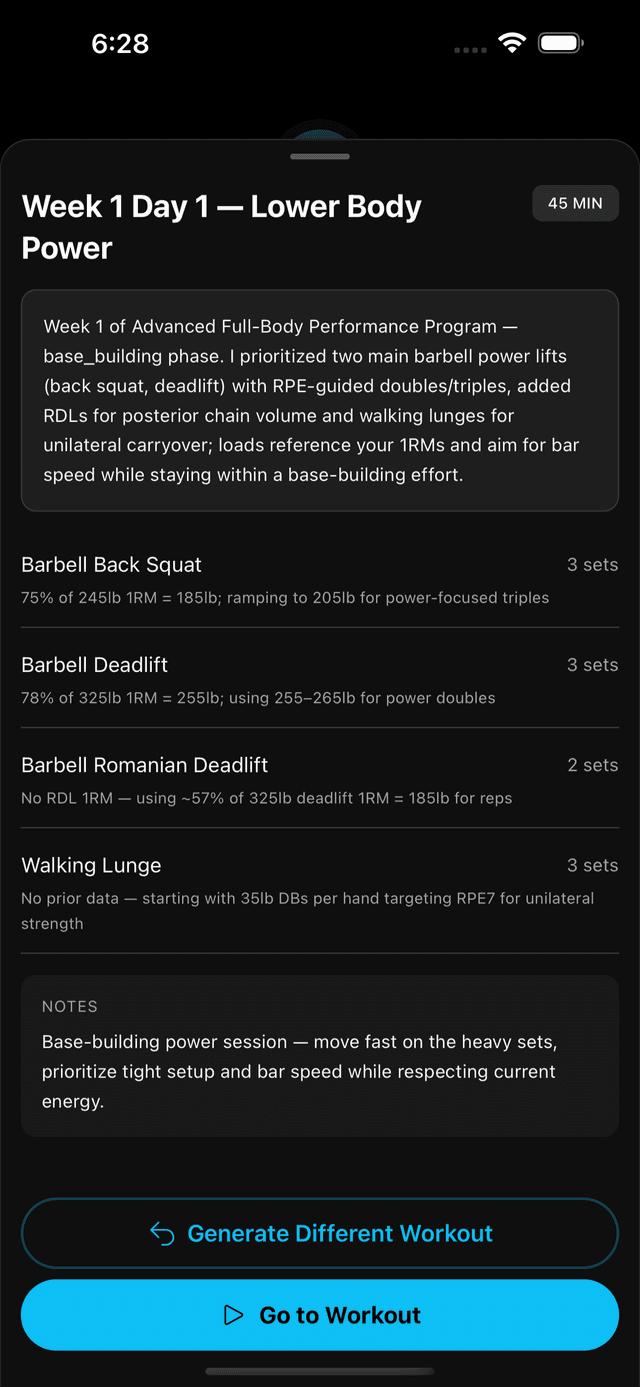Tap the 3 sets label for Back Squat
This screenshot has height=1387, width=640.
(592, 565)
